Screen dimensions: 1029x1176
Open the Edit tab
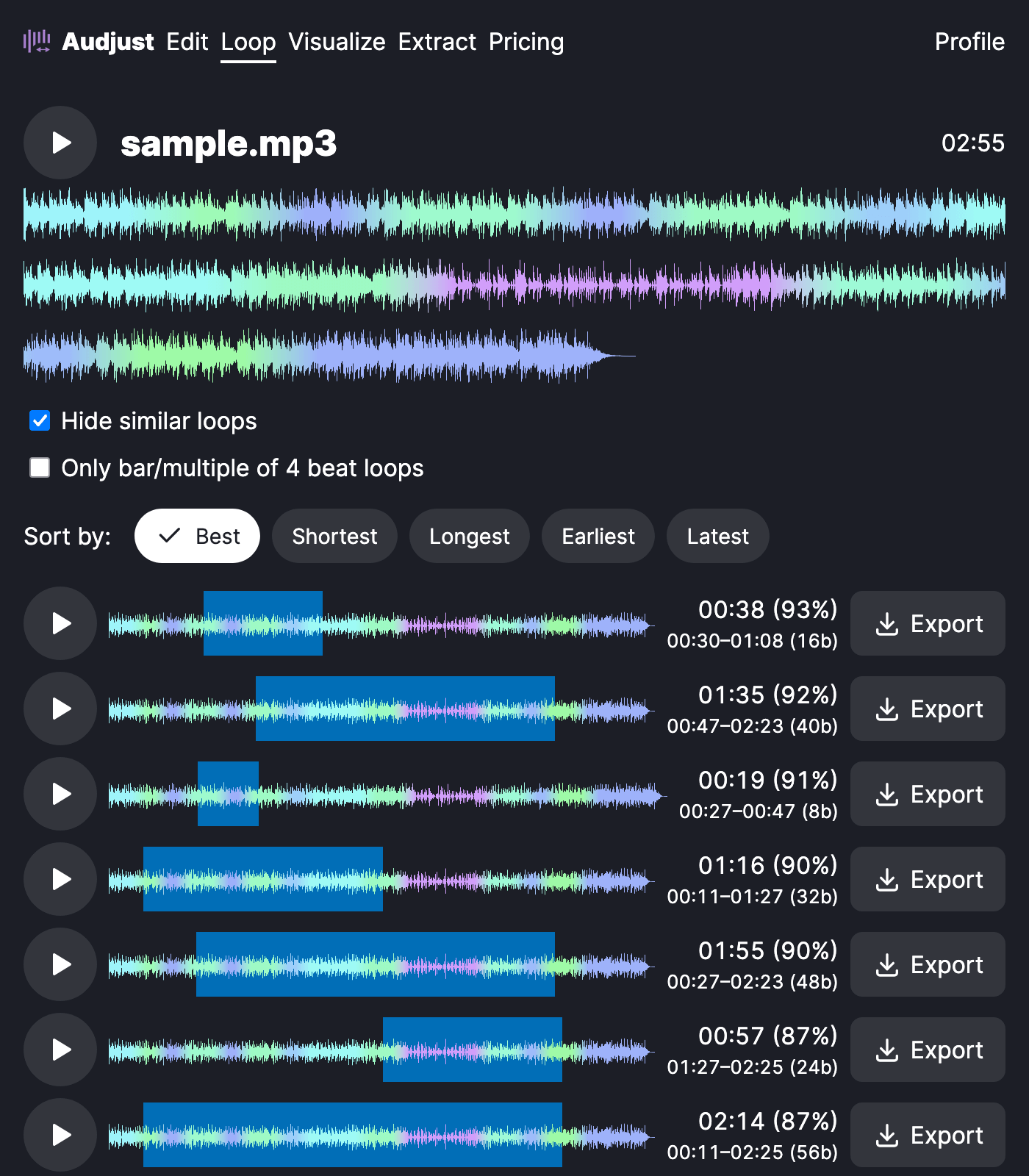187,42
